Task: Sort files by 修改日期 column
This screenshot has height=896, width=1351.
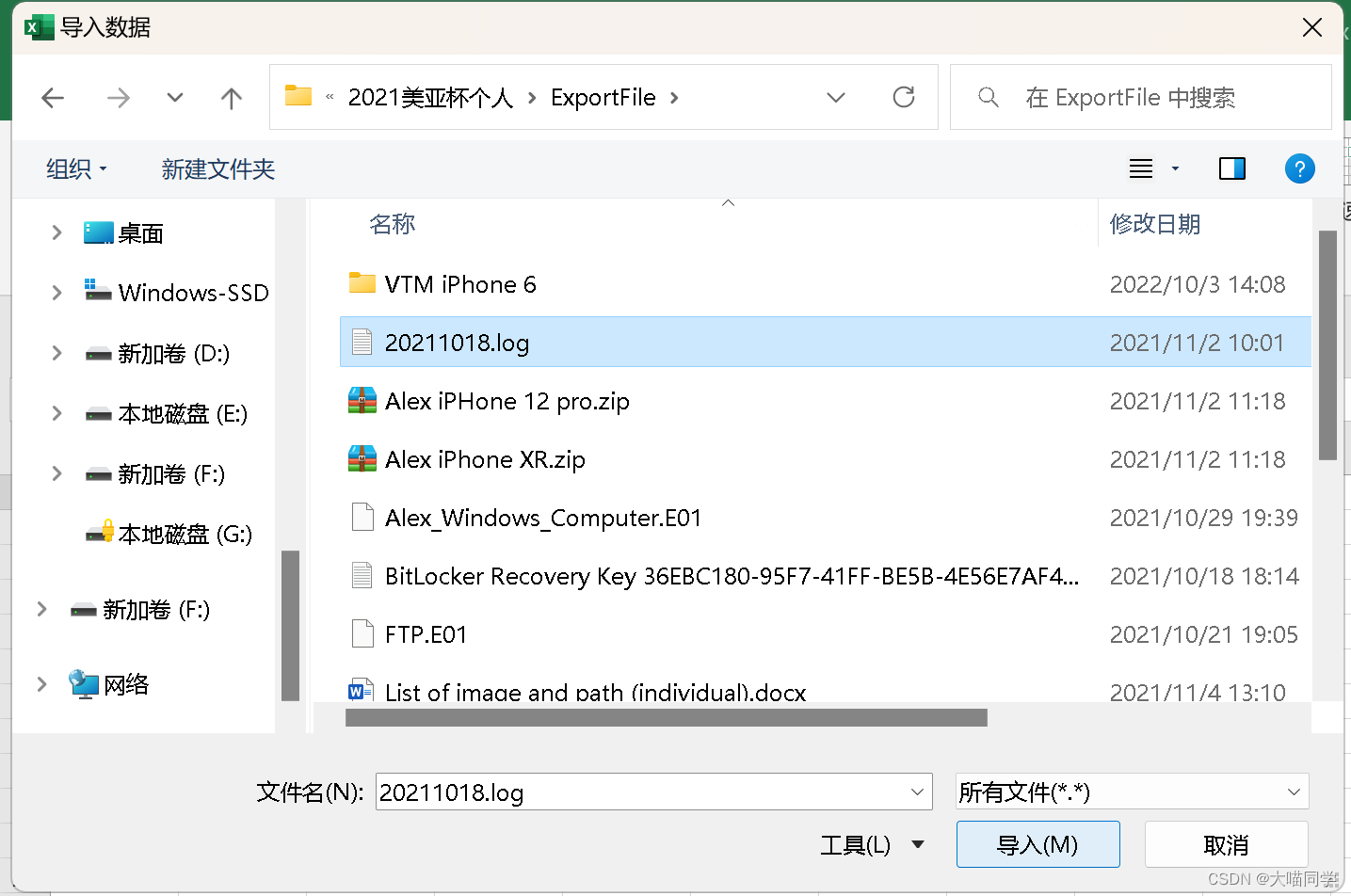Action: (x=1155, y=224)
